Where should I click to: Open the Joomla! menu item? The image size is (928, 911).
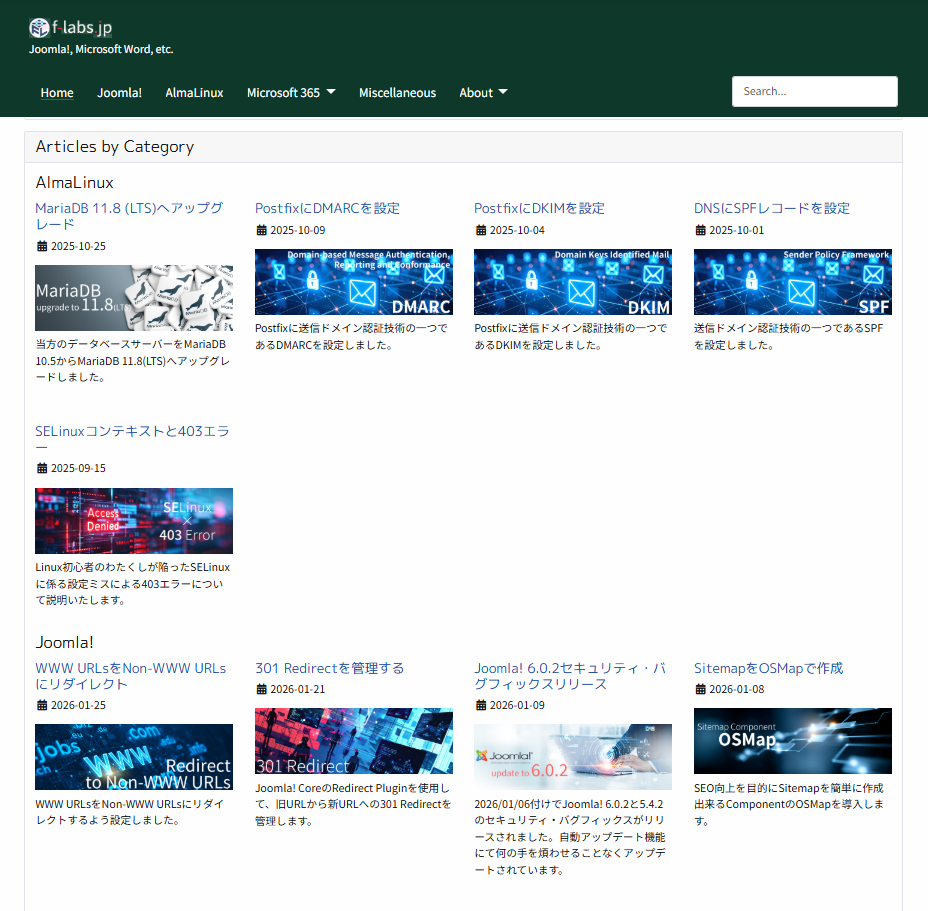119,92
